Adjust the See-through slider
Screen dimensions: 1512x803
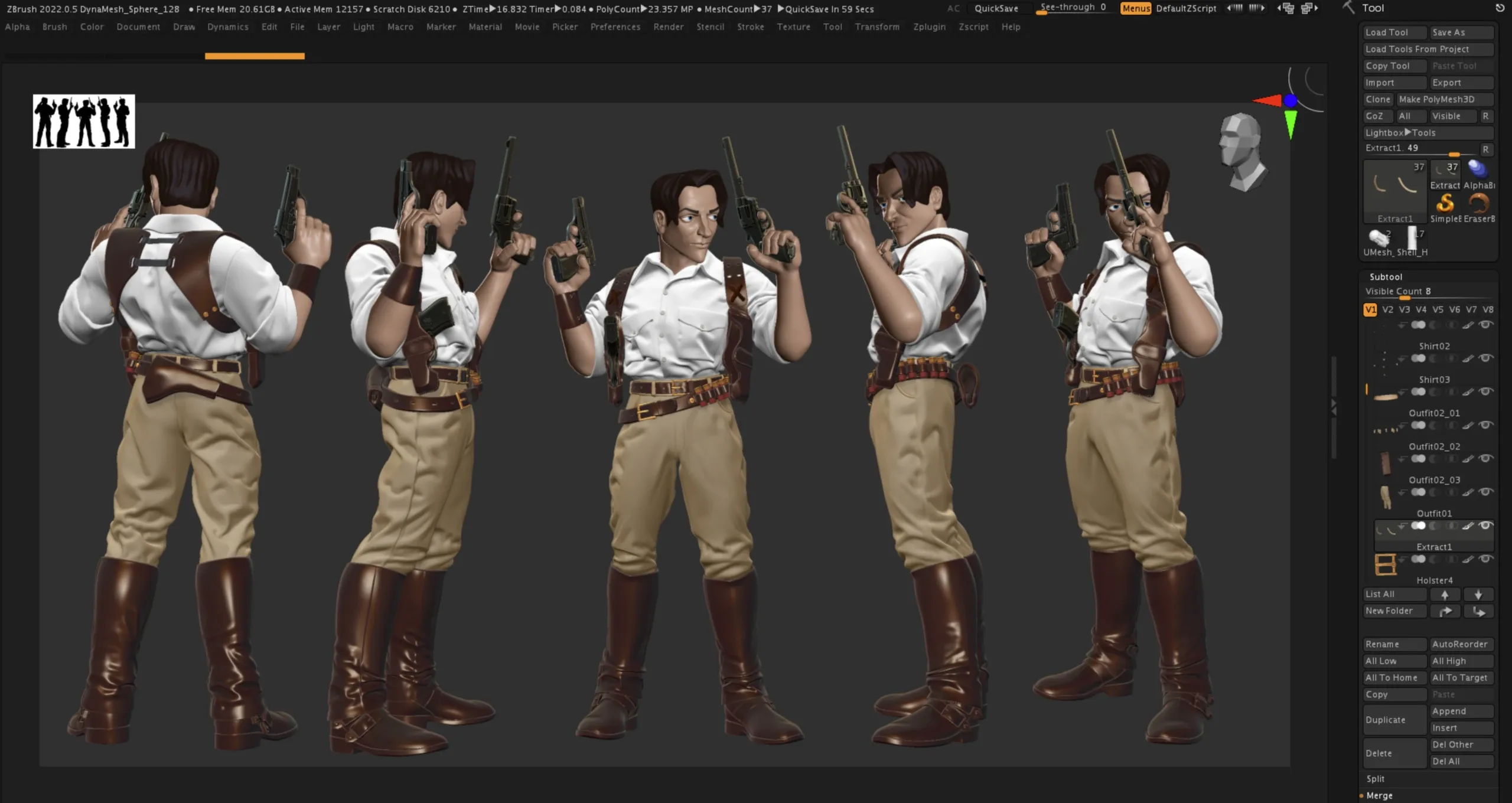[1073, 8]
